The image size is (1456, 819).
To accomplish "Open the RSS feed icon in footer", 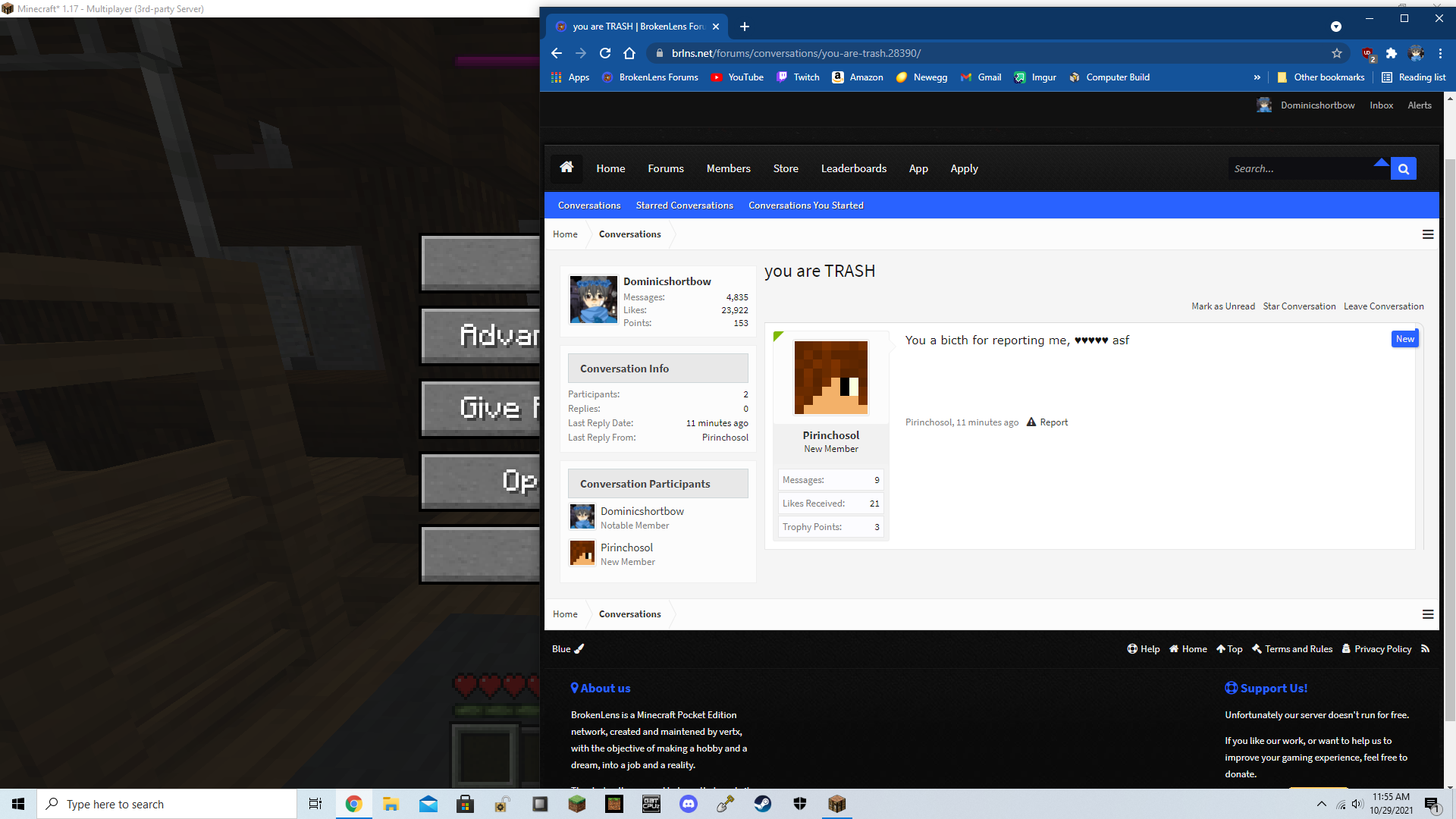I will (1426, 648).
